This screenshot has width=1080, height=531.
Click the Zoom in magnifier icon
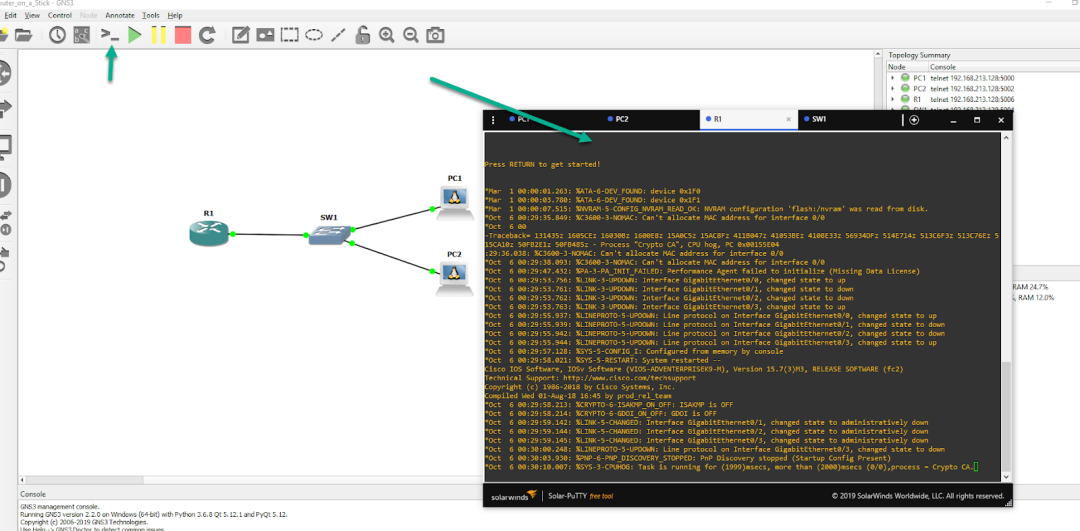coord(386,35)
